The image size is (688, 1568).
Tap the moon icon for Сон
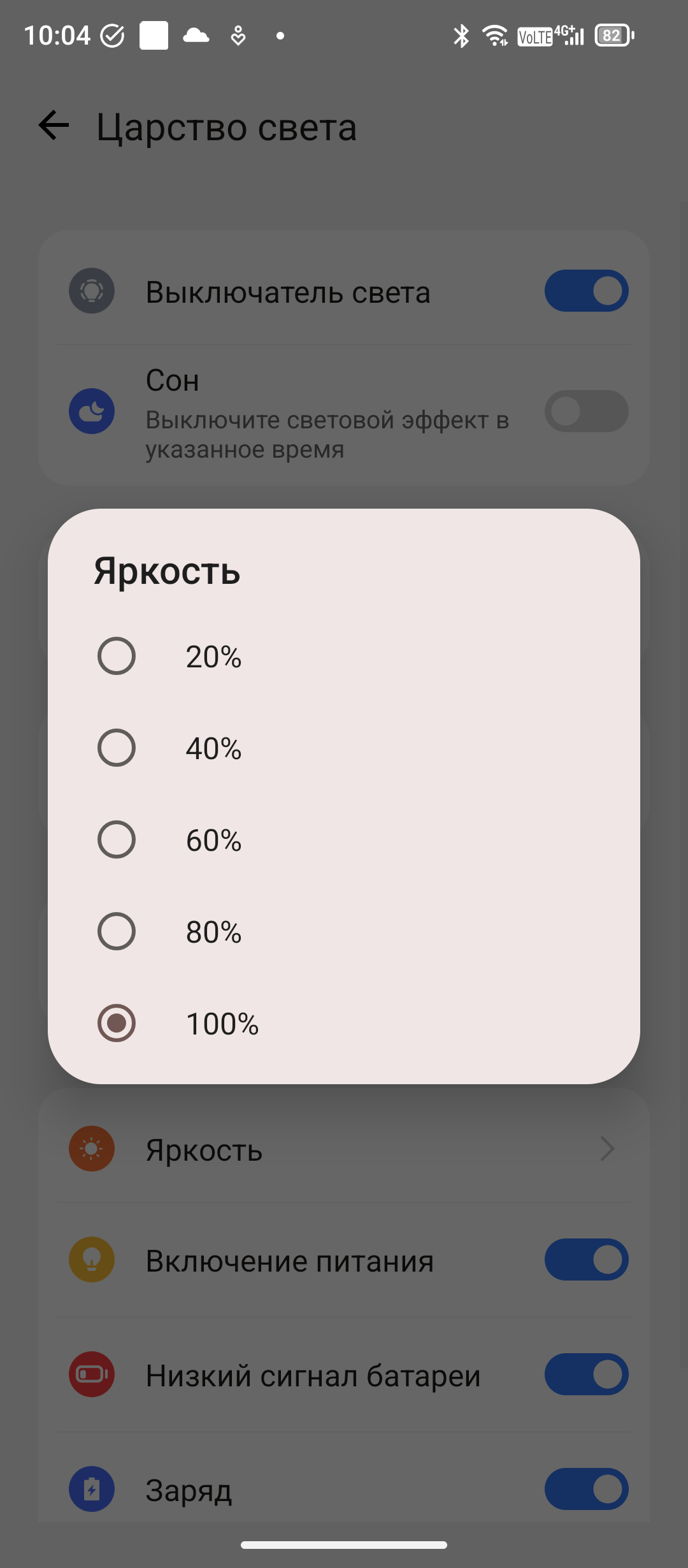pyautogui.click(x=92, y=411)
